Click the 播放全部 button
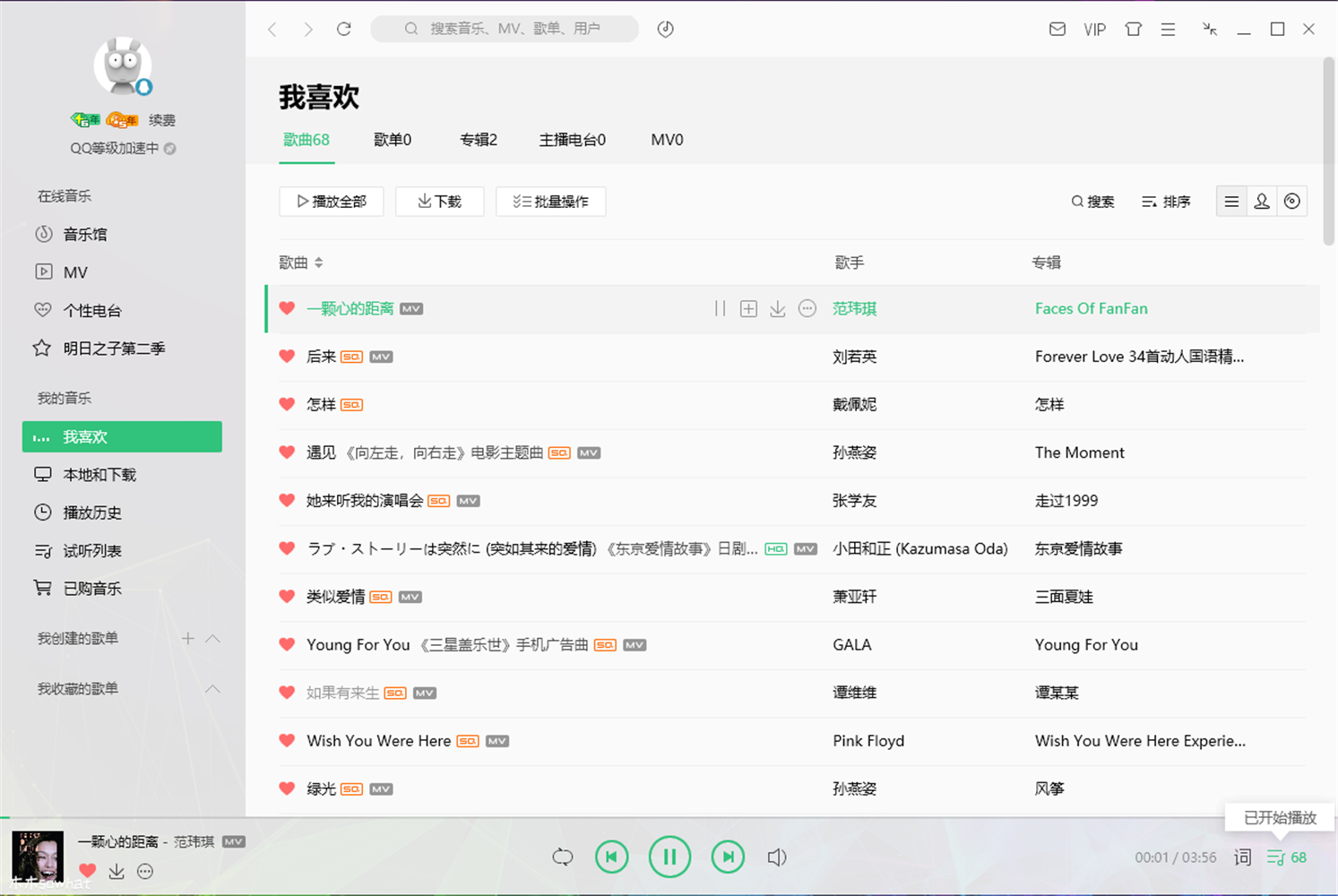The height and width of the screenshot is (896, 1338). 332,202
